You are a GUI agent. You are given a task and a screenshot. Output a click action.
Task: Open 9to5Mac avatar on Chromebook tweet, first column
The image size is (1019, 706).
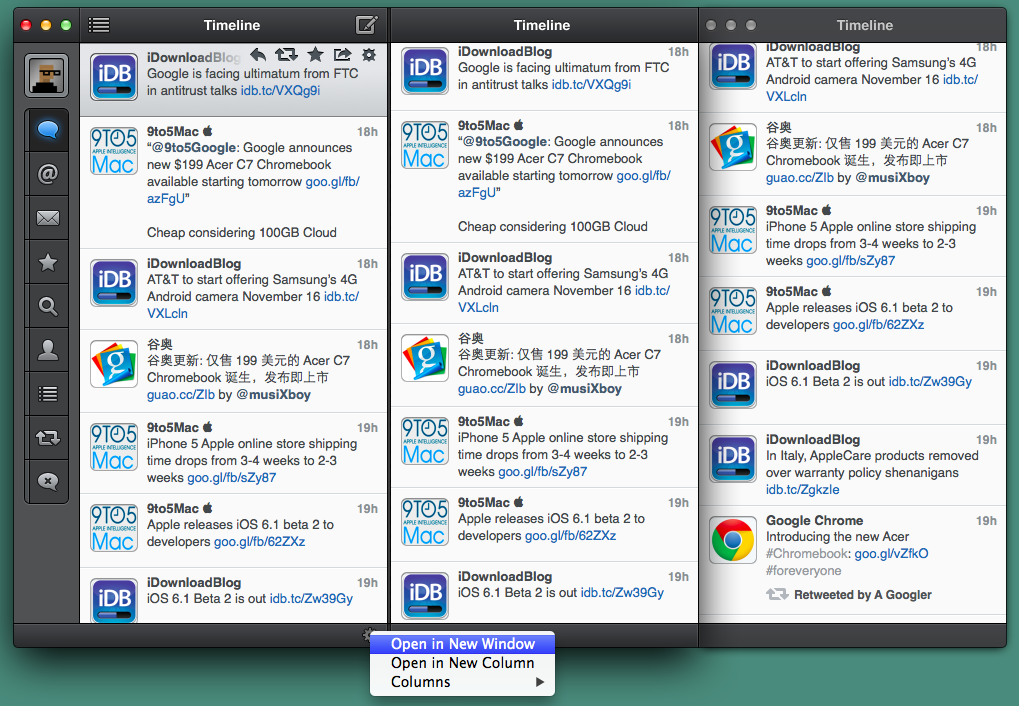point(114,151)
